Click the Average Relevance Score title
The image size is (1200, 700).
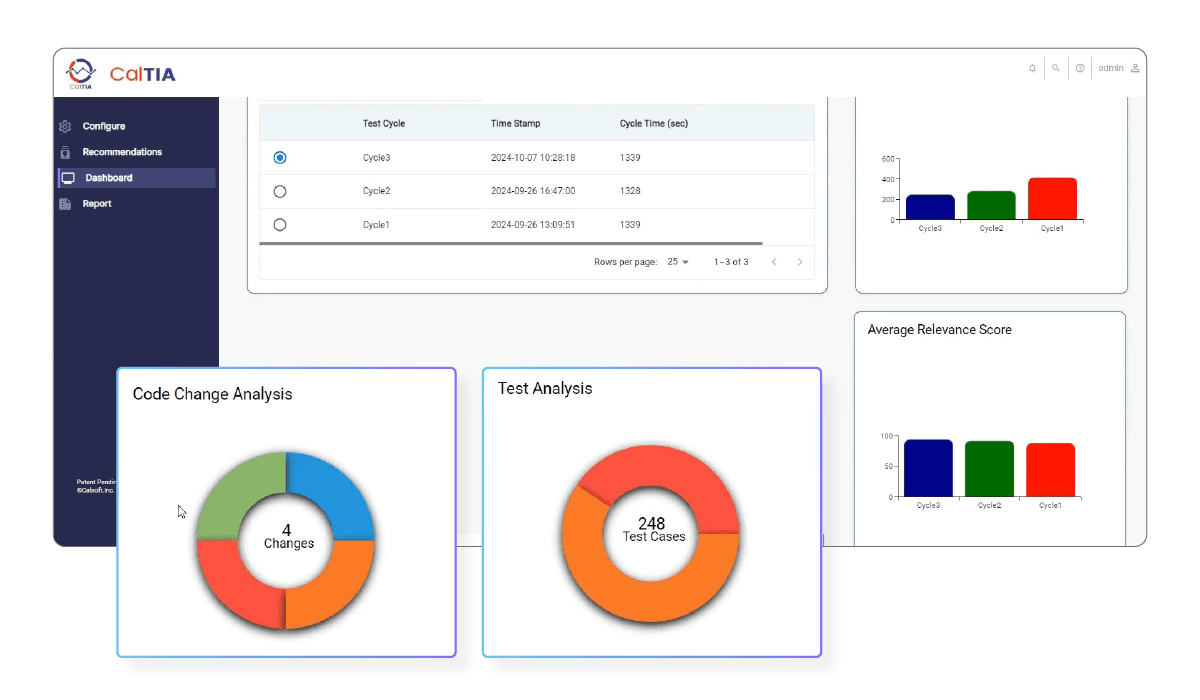[x=939, y=330]
